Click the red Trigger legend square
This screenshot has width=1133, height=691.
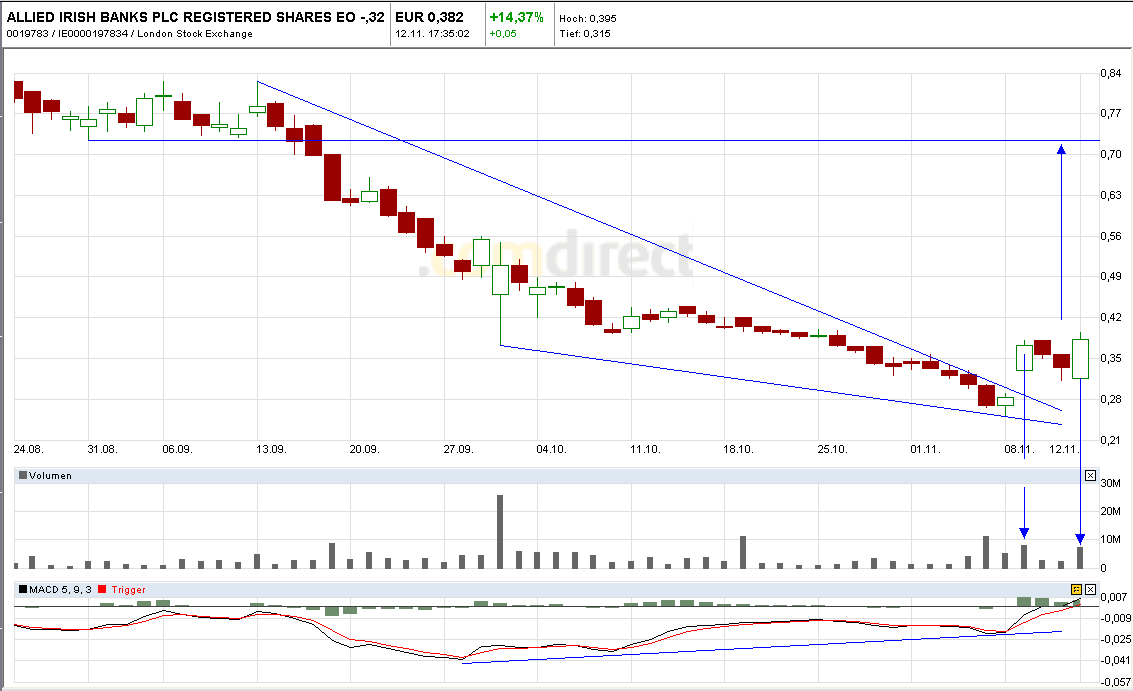[103, 590]
